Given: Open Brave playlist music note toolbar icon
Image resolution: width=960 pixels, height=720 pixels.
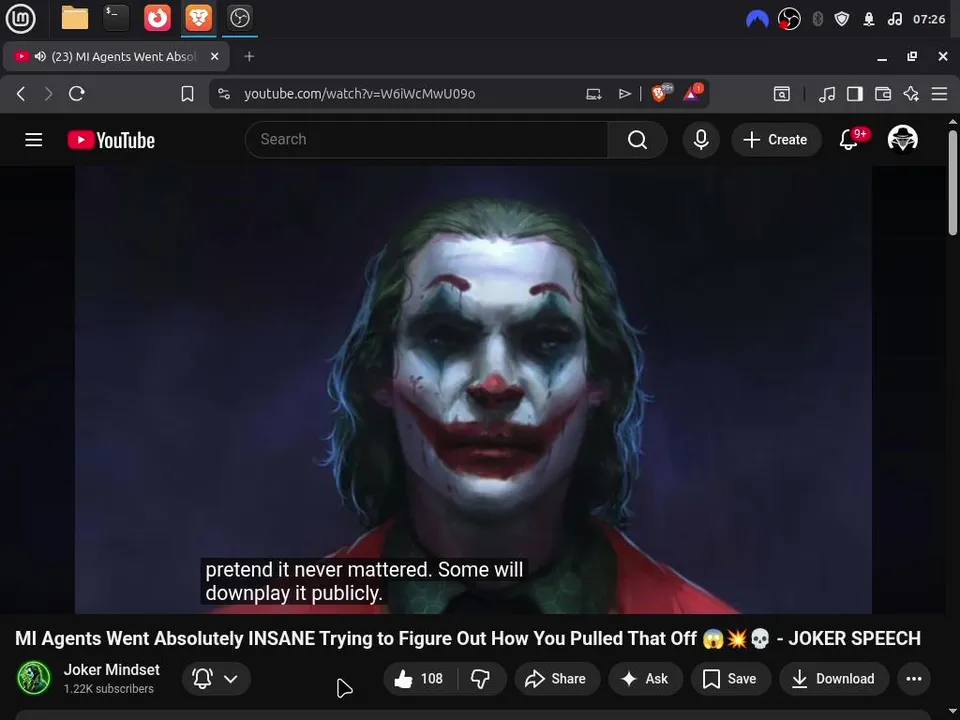Looking at the screenshot, I should (x=827, y=94).
